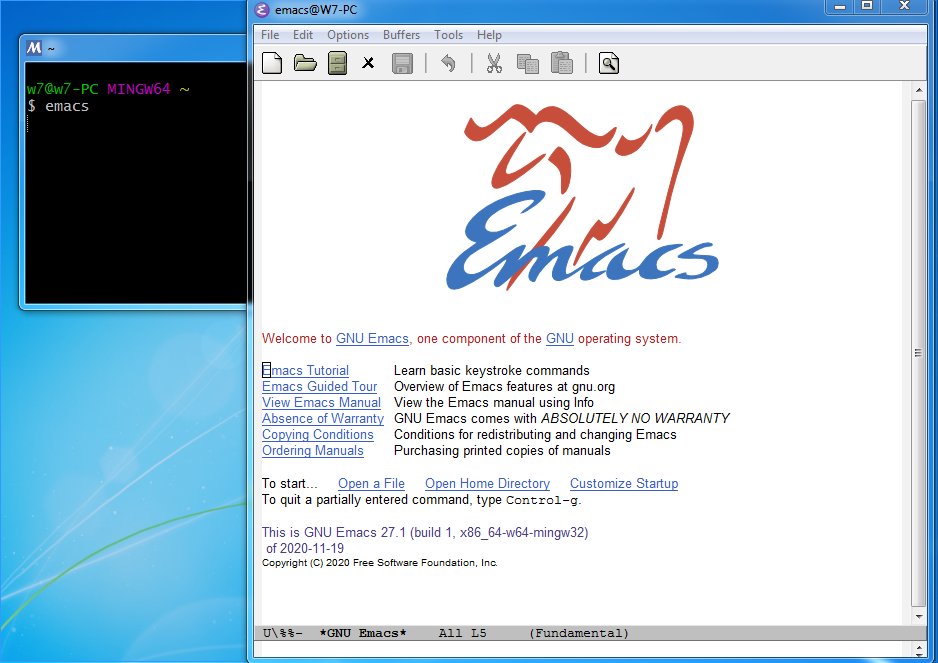Click the Customize Startup link
This screenshot has width=938, height=663.
point(624,483)
